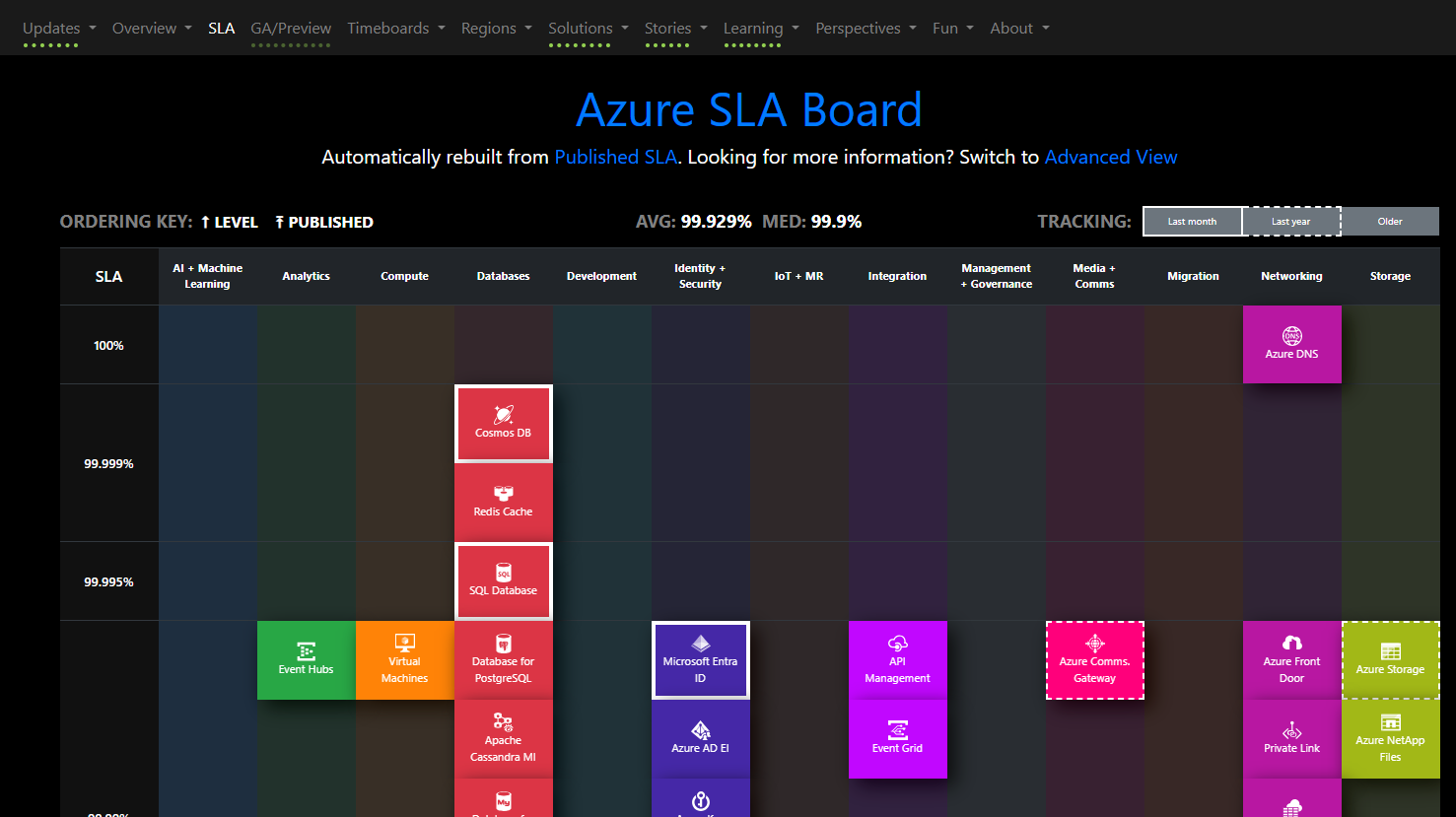Select the Azure AD EI tile
The image size is (1456, 817).
[700, 739]
